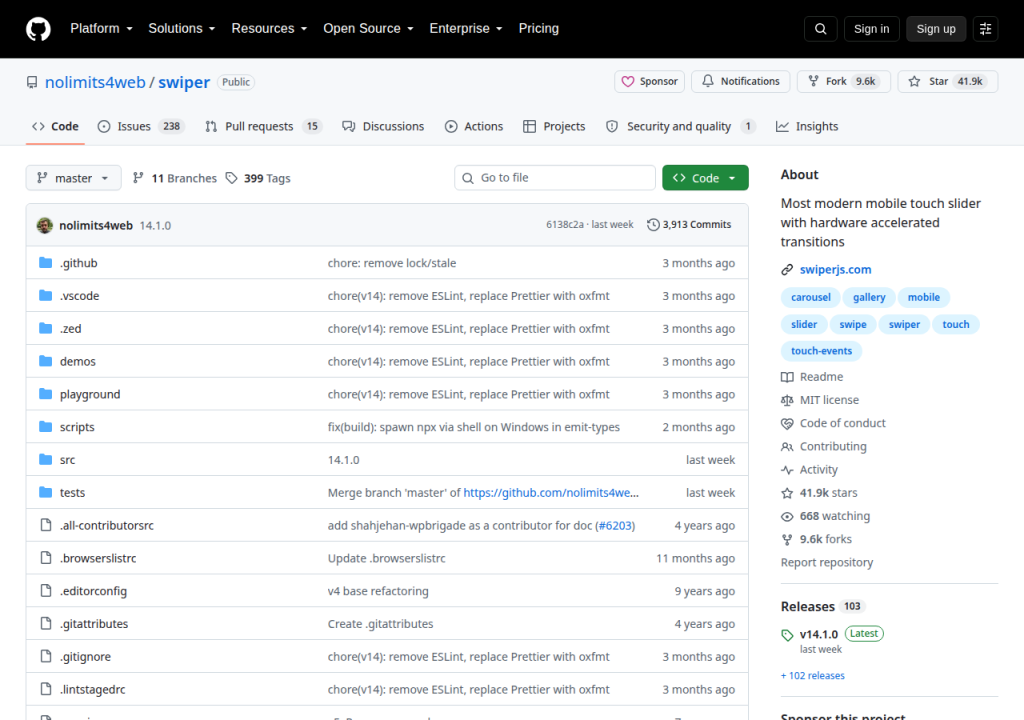
Task: Open the .gitignore file
Action: [86, 657]
